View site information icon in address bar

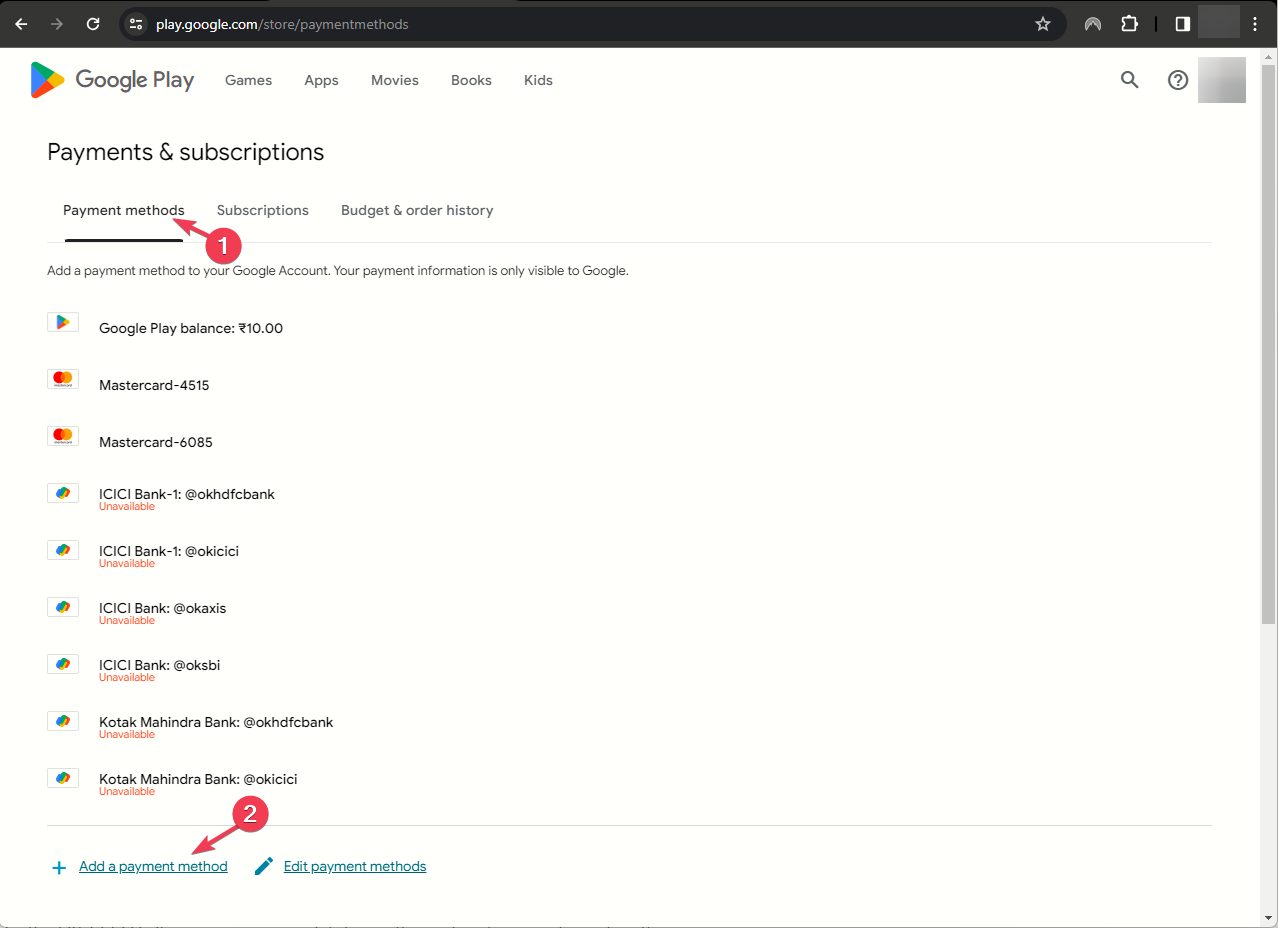pyautogui.click(x=137, y=24)
